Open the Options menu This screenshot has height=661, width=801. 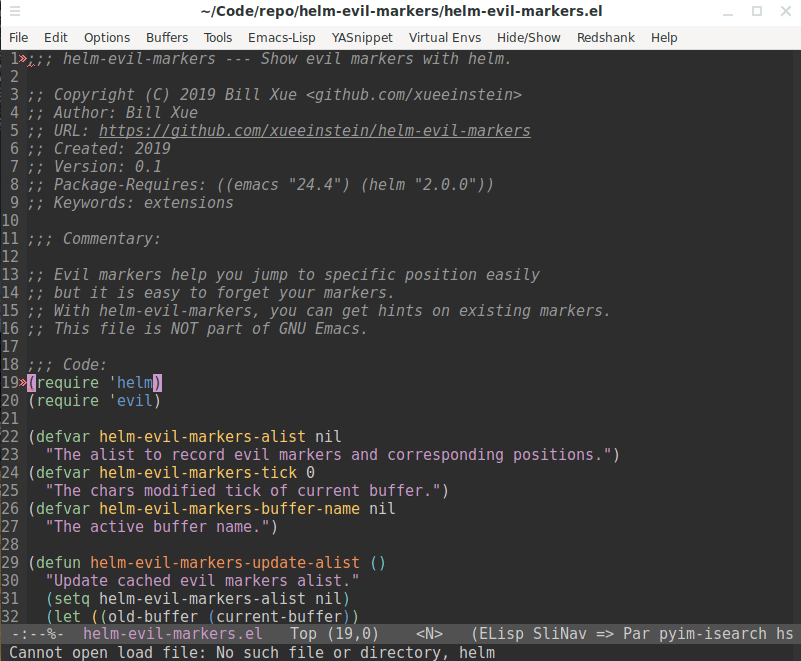click(107, 38)
